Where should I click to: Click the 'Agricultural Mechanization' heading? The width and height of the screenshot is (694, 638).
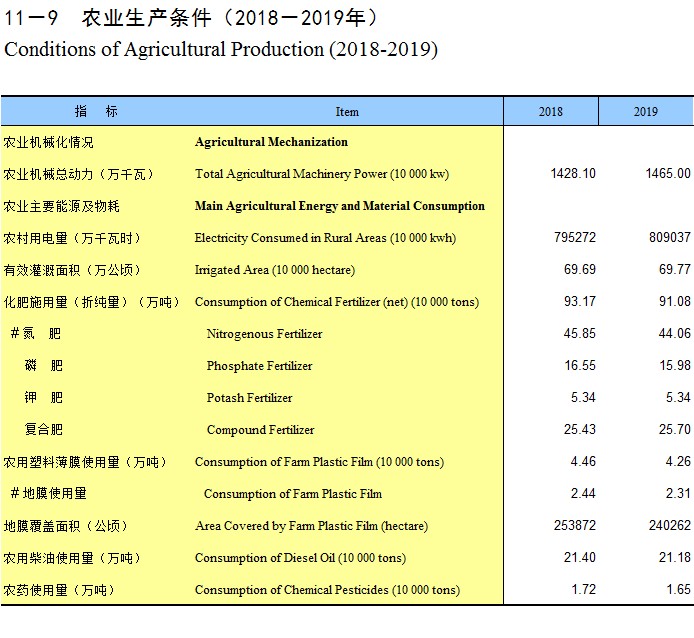(x=271, y=142)
